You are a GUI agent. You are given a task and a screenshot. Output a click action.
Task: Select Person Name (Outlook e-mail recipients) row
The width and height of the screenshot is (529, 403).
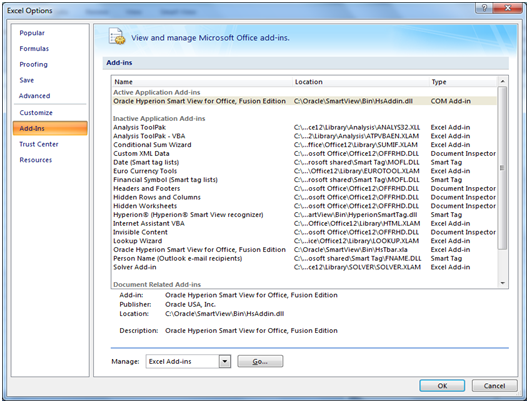pos(304,259)
